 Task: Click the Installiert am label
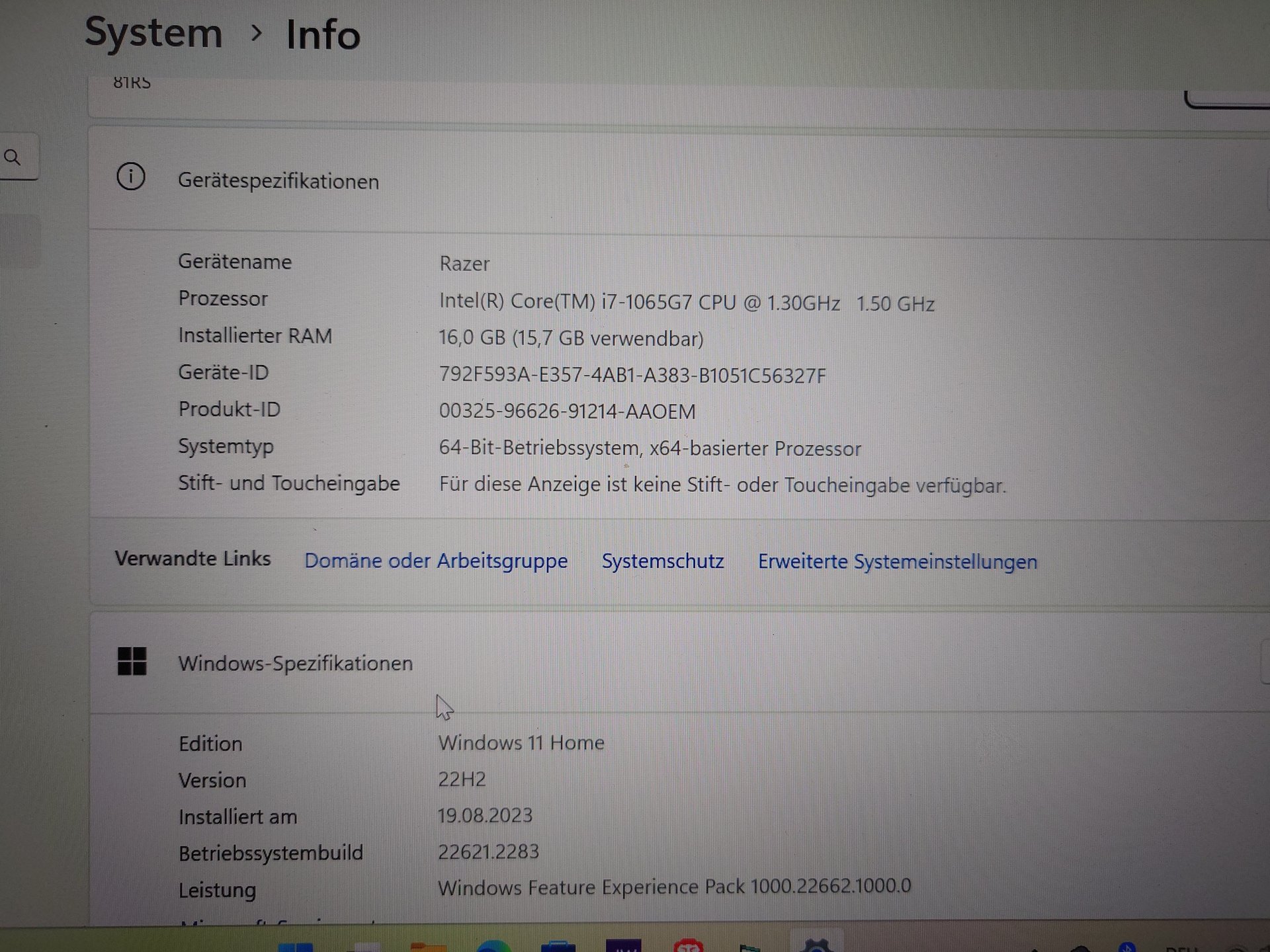[x=237, y=817]
